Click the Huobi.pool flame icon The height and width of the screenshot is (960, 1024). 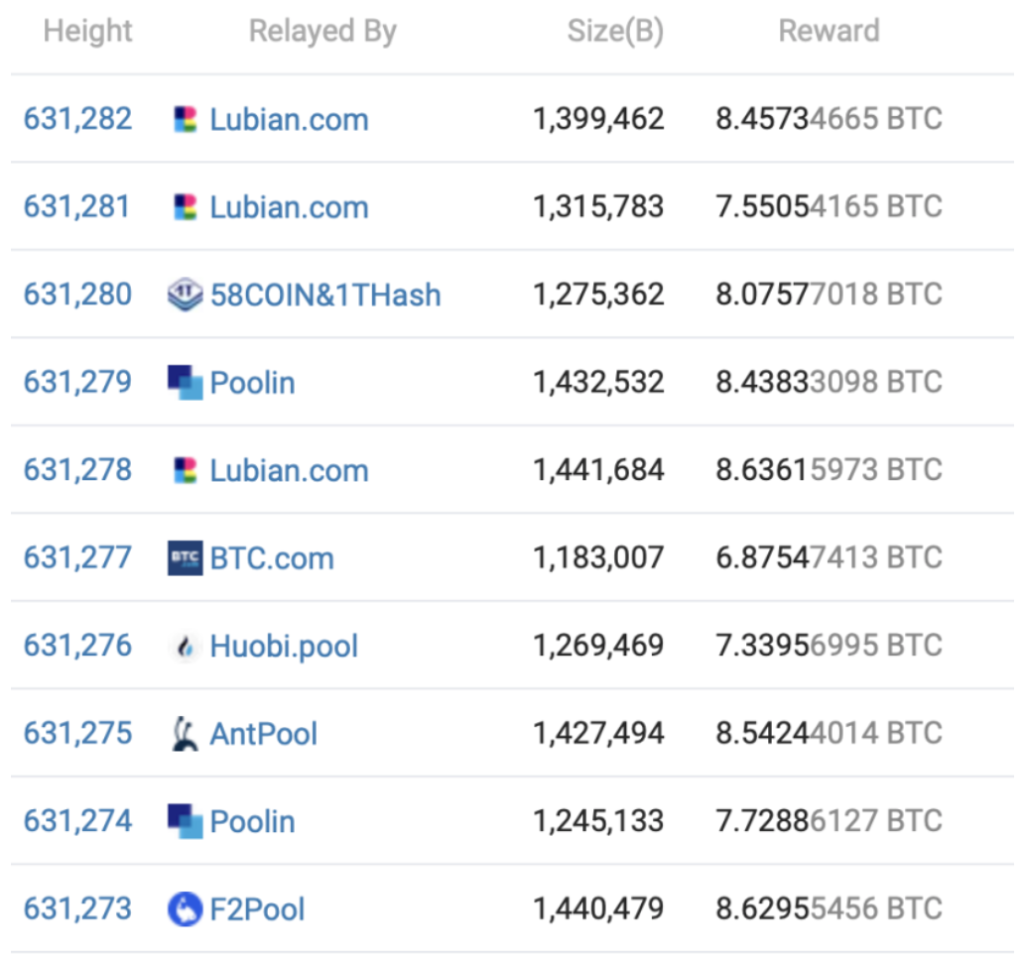click(x=185, y=646)
